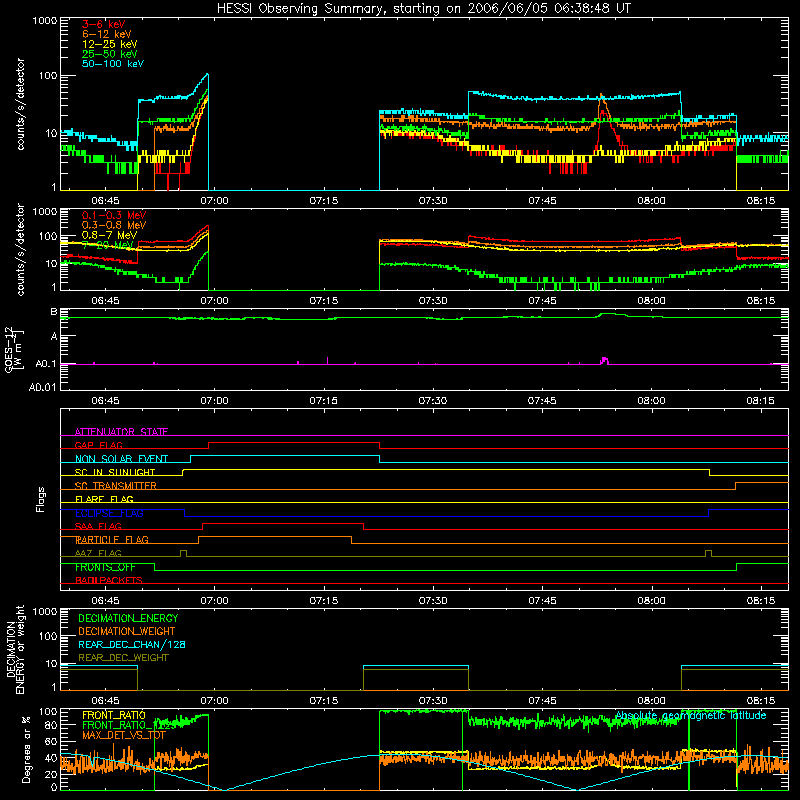
Task: Click the MAX_DET_VS_TOT legend label
Action: 123,735
